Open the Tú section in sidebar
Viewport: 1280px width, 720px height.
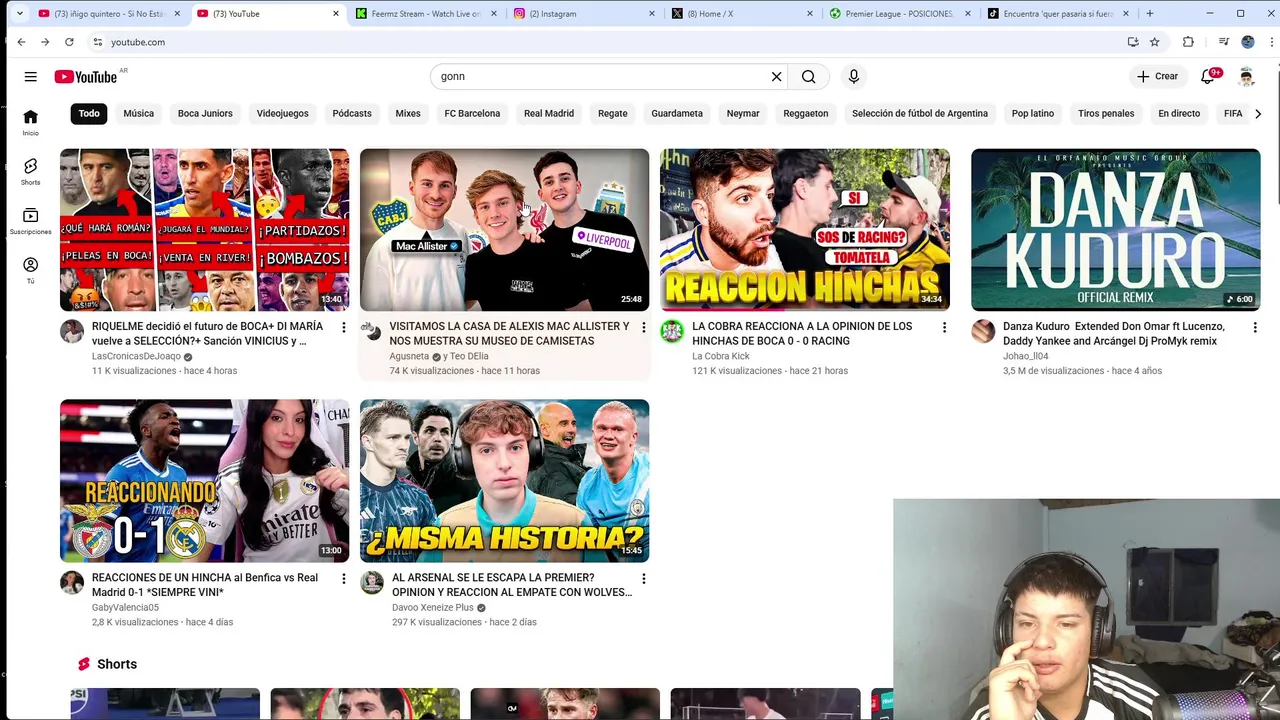(31, 271)
